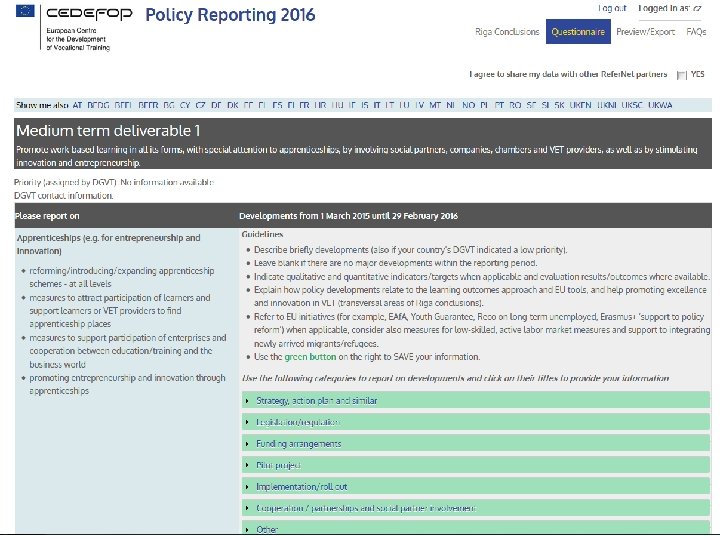720x540 pixels.
Task: Click the 'Priority (assigned by DGVT)' line
Action: [x=114, y=182]
